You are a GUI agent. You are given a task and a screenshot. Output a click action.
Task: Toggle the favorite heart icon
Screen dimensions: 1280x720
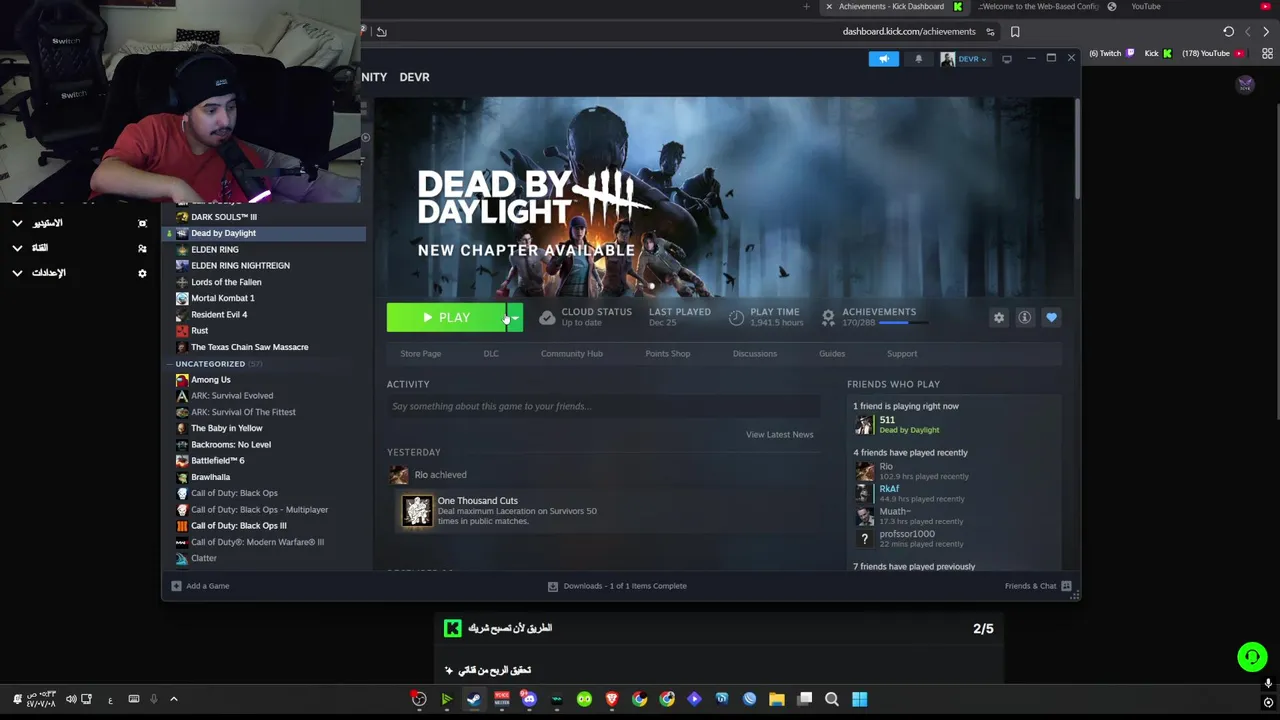coord(1051,318)
